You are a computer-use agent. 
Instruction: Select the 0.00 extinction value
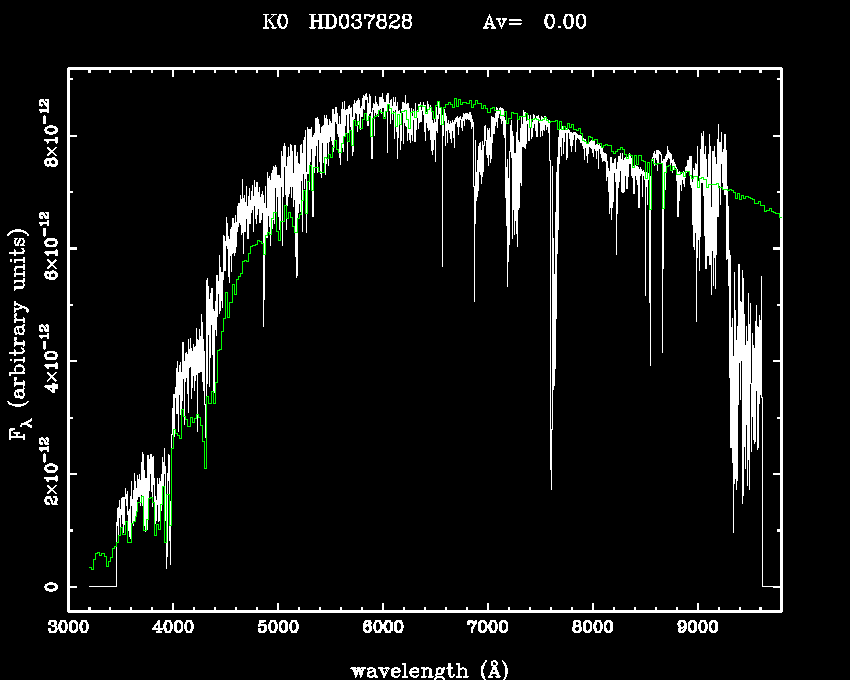pos(565,22)
